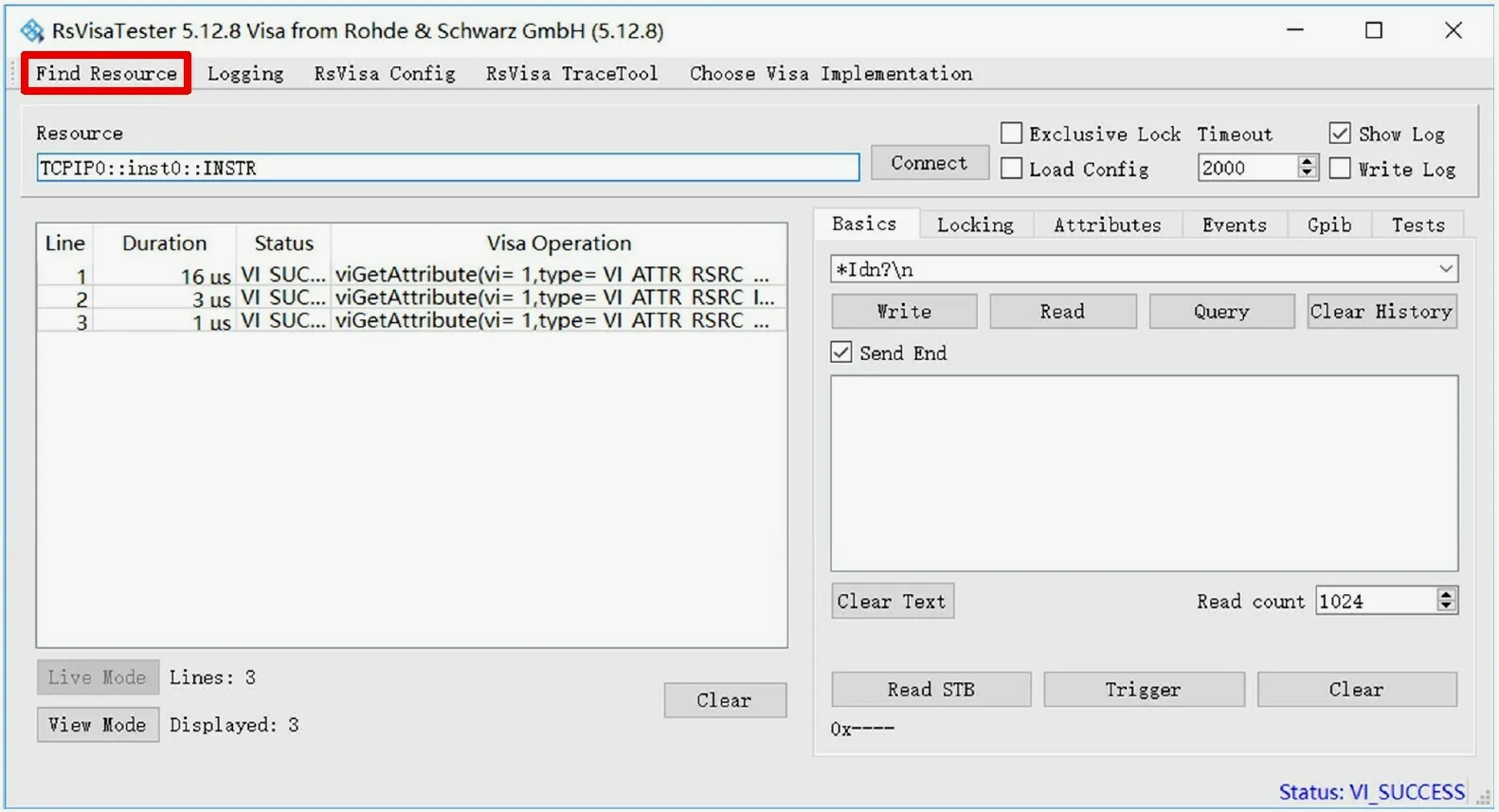
Task: Click the Line column header
Action: coord(65,244)
